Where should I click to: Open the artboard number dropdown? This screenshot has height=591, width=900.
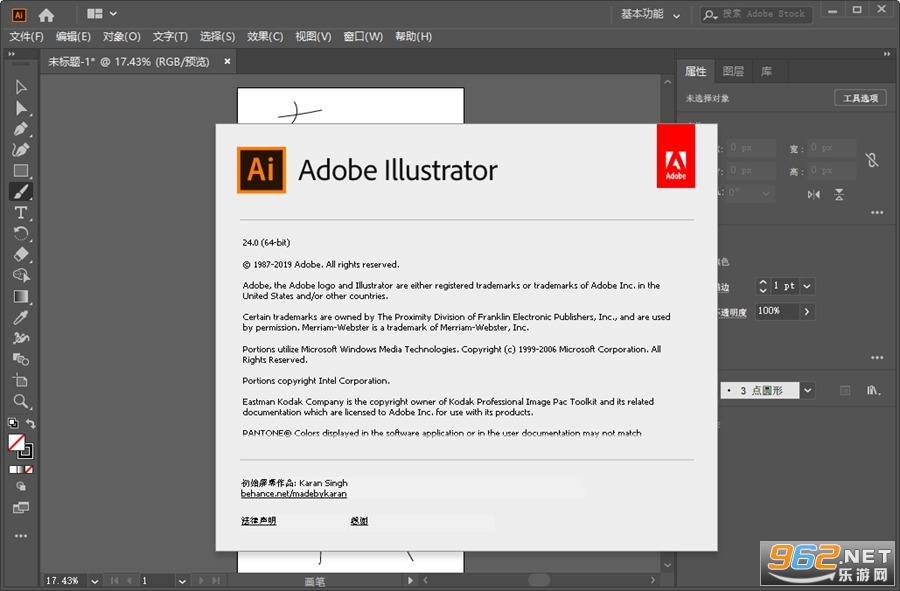[x=182, y=581]
